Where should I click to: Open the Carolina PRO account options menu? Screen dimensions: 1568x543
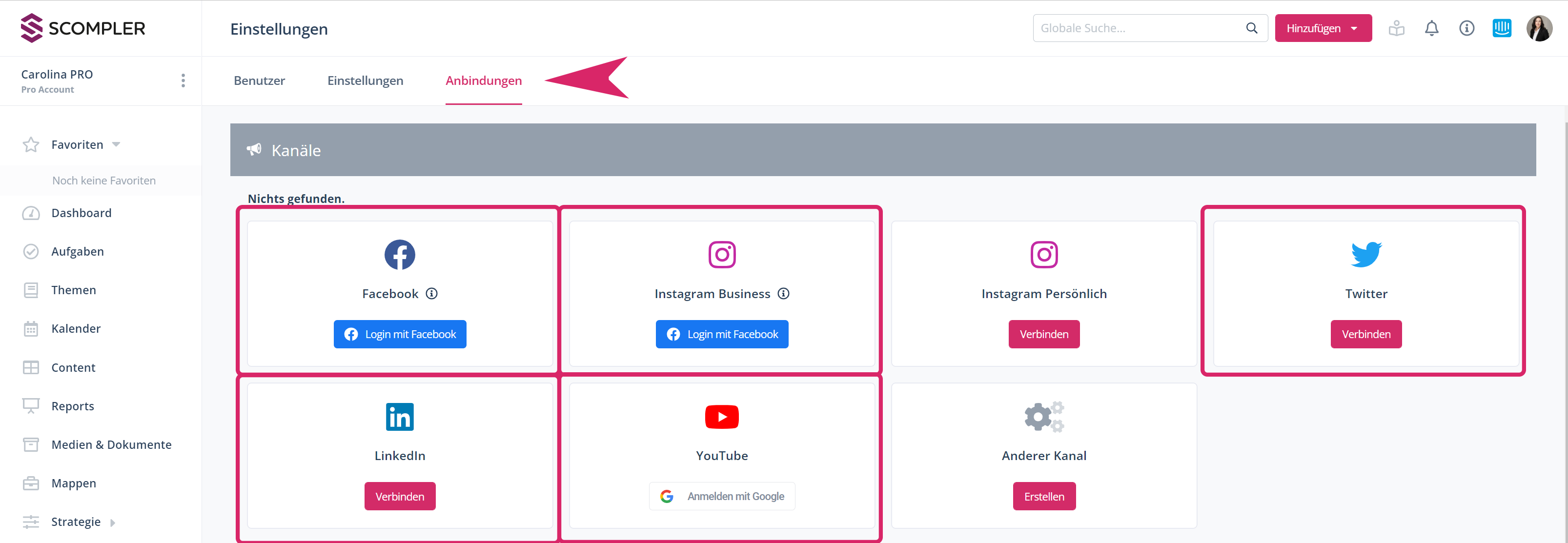[183, 81]
